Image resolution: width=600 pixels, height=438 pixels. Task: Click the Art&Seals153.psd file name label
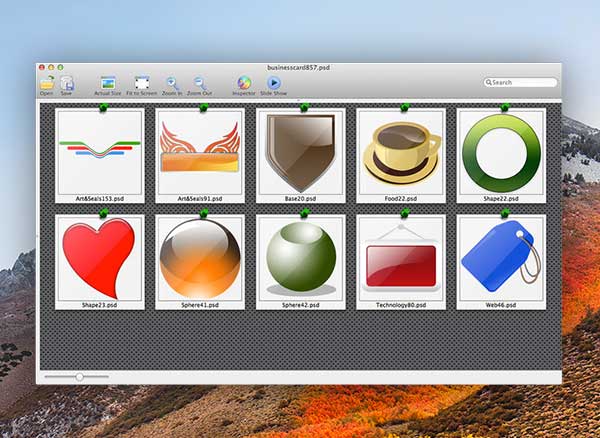pyautogui.click(x=99, y=199)
